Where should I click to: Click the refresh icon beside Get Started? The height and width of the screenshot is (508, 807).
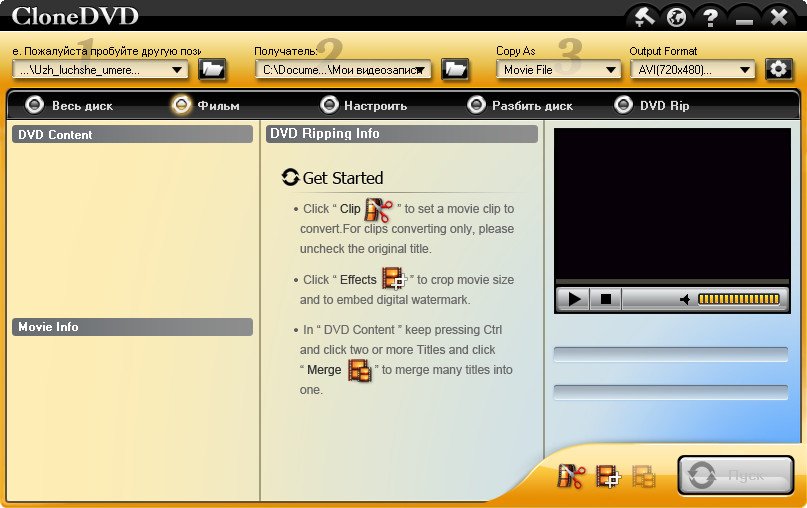[x=290, y=177]
